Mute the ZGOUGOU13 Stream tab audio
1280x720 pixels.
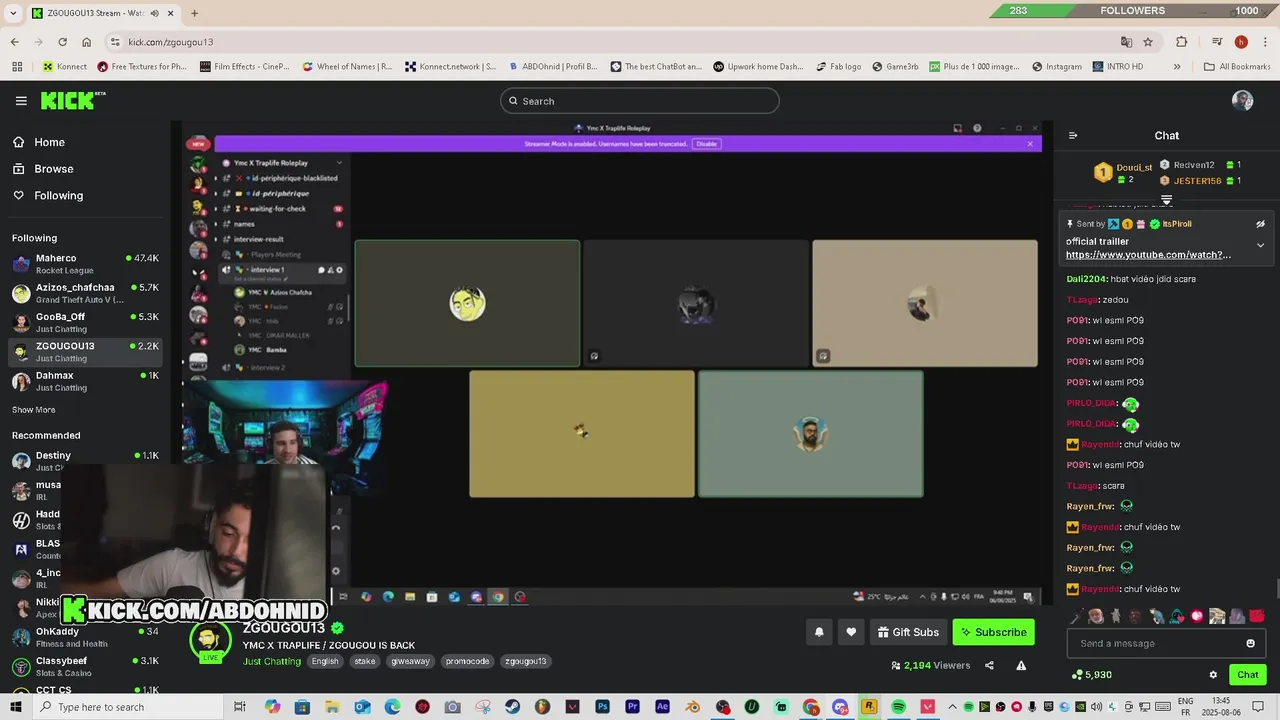coord(154,13)
